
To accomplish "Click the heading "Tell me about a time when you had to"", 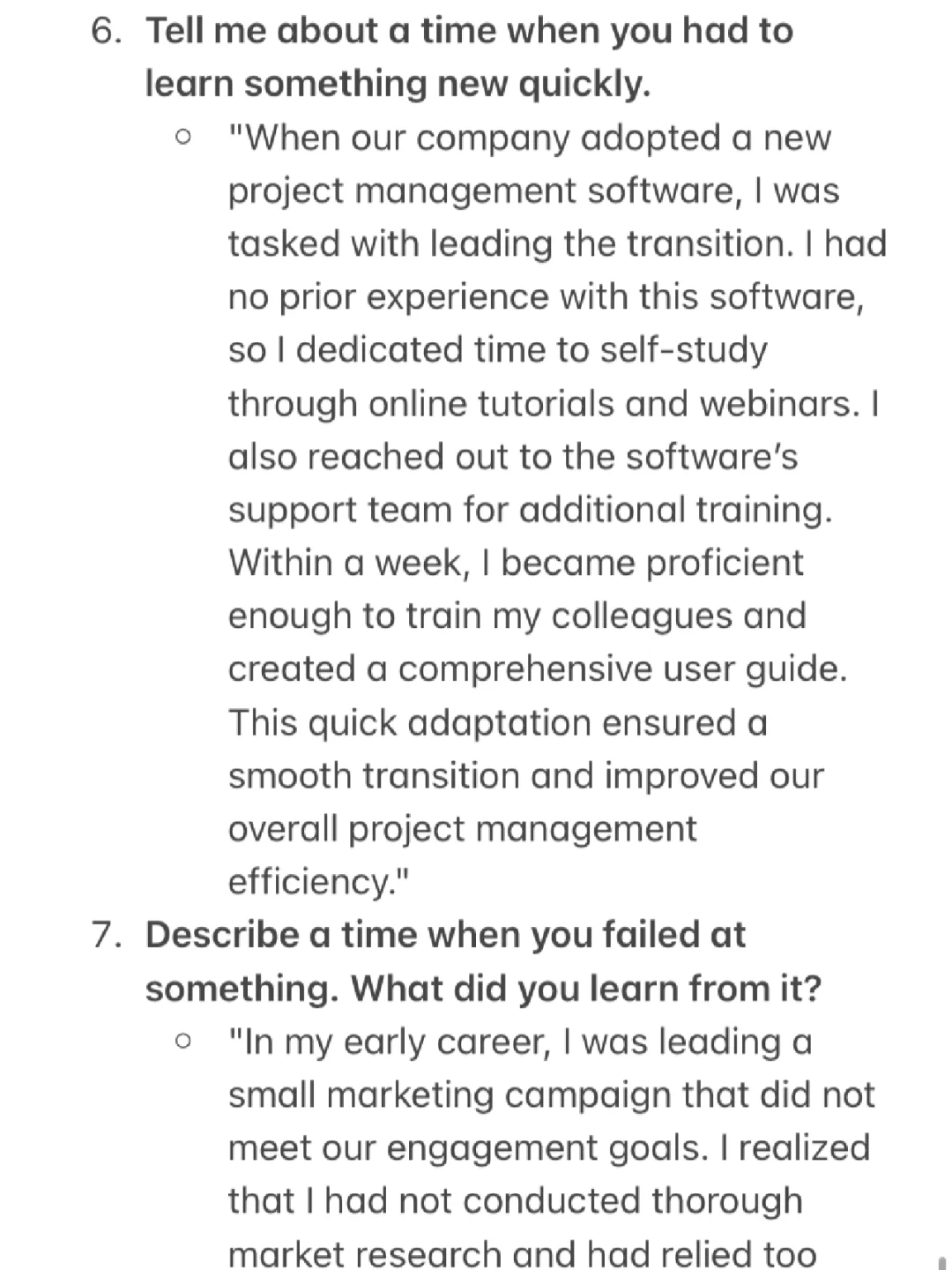I will pos(469,32).
